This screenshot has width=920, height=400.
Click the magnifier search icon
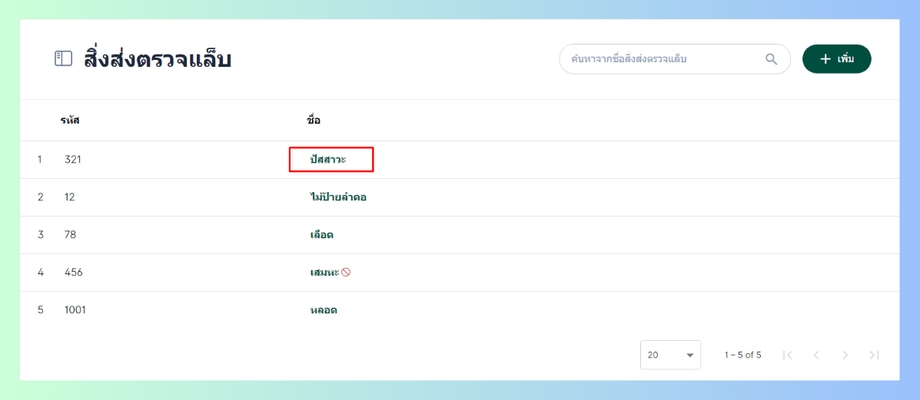(x=771, y=59)
